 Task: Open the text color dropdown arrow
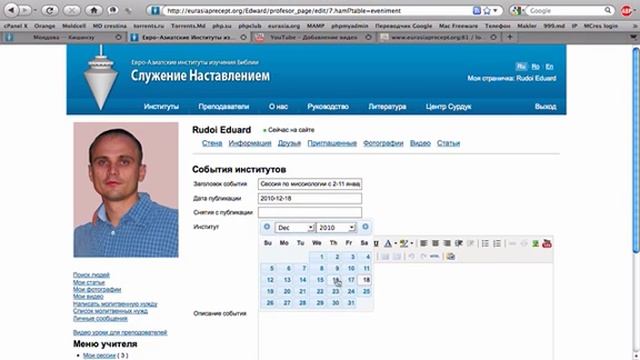396,244
